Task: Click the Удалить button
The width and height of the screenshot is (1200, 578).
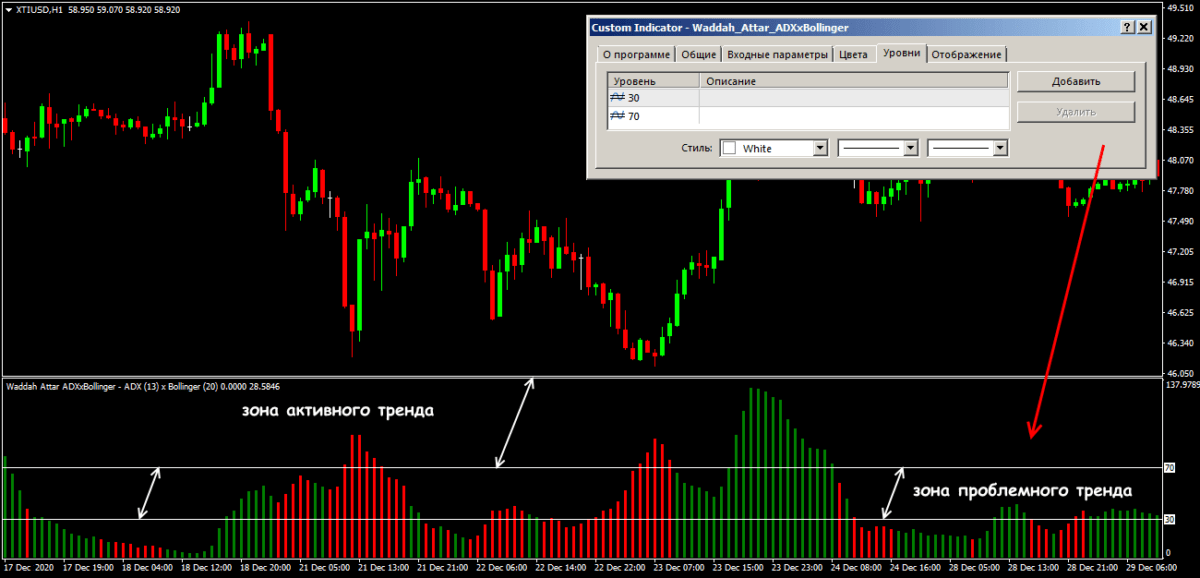Action: click(x=1075, y=112)
